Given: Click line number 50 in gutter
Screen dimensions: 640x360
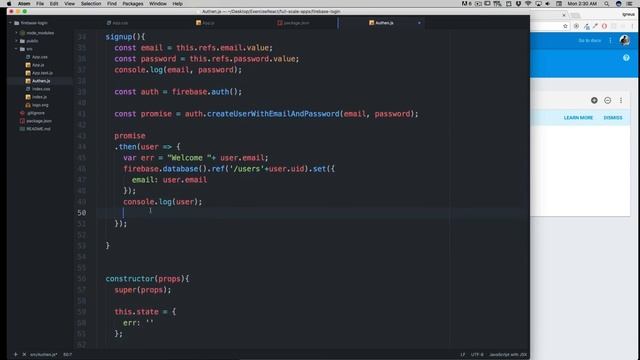Looking at the screenshot, I should pyautogui.click(x=81, y=213).
